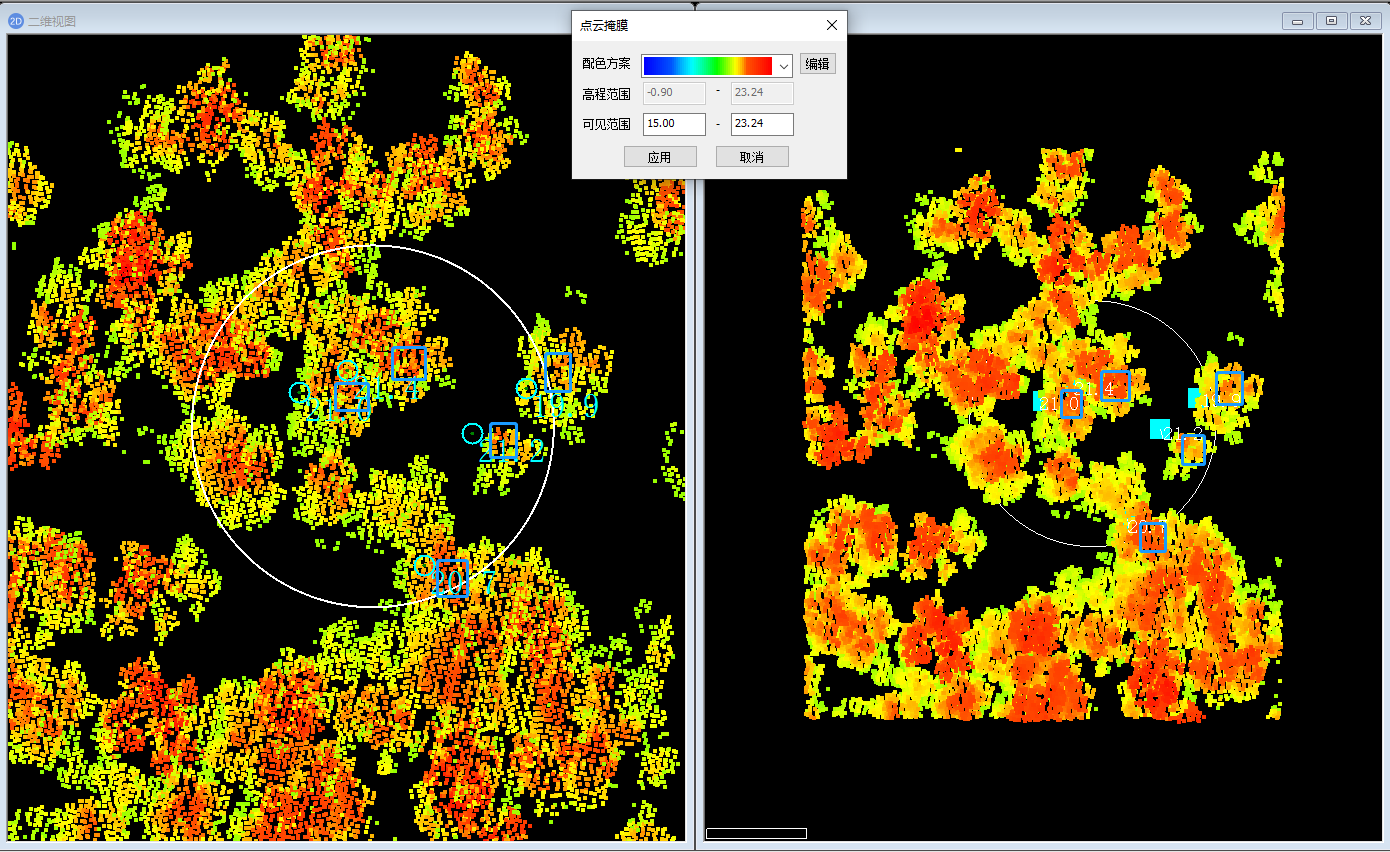Click the 应用 button
Image resolution: width=1390 pixels, height=852 pixels.
point(660,157)
